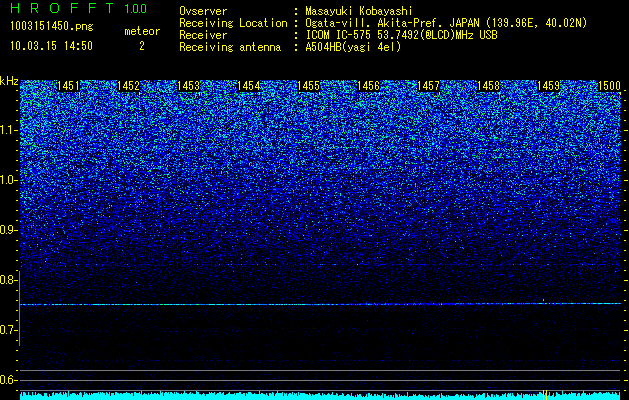629x400 pixels.
Task: Click the meteor count value 2
Action: pos(142,46)
